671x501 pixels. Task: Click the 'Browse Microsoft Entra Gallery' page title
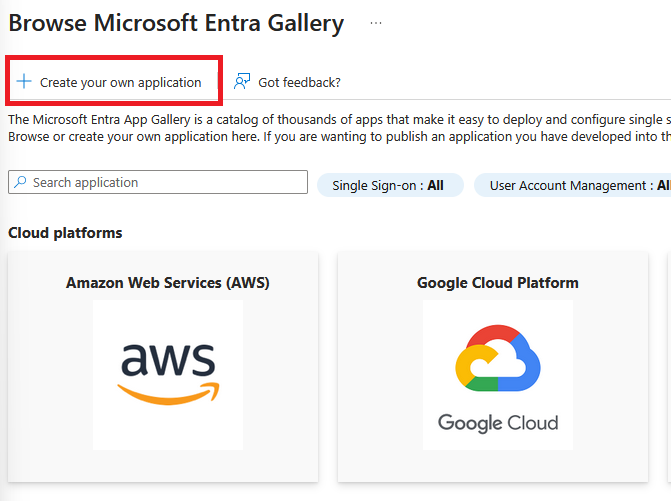pos(176,23)
